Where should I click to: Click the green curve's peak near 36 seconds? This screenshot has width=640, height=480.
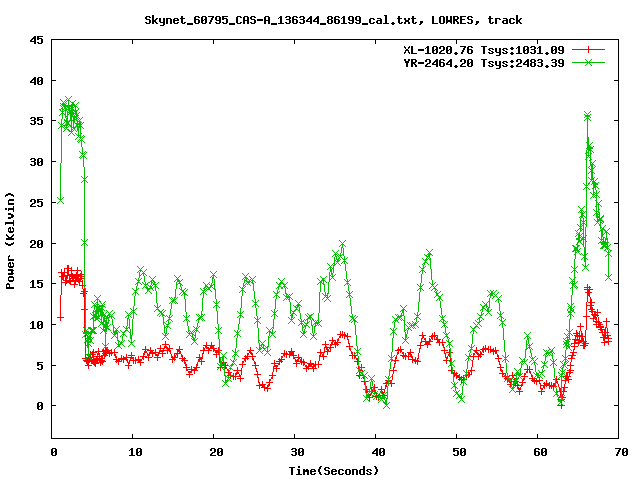342,244
